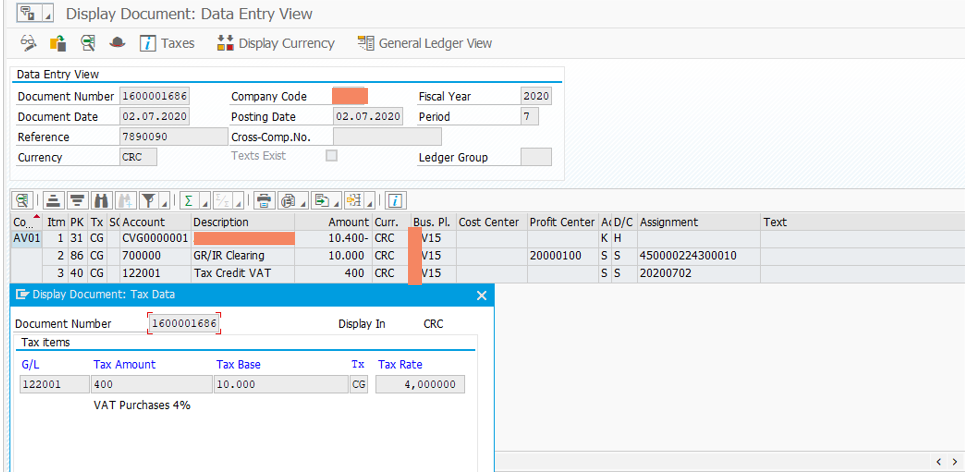Expand the Subtotals dropdown arrow
965x473 pixels.
[239, 201]
